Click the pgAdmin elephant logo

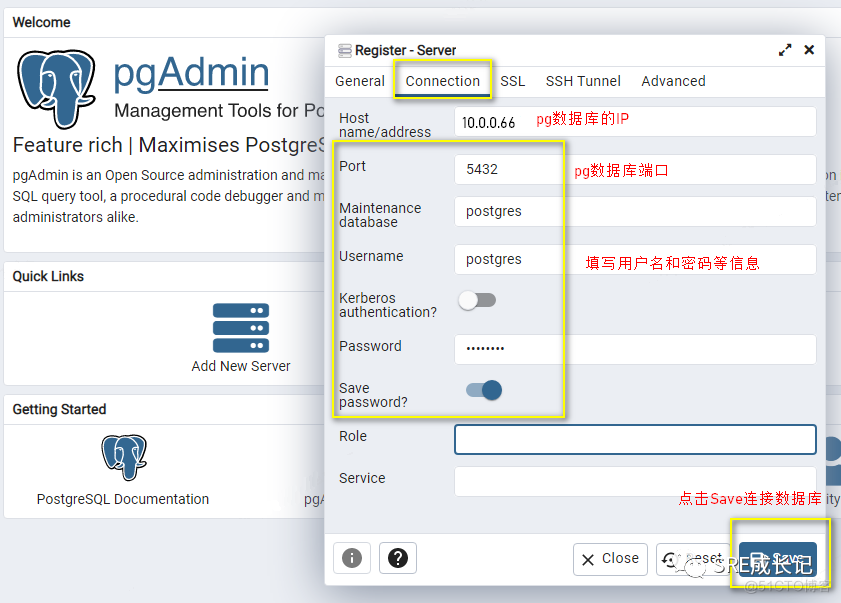coord(56,89)
